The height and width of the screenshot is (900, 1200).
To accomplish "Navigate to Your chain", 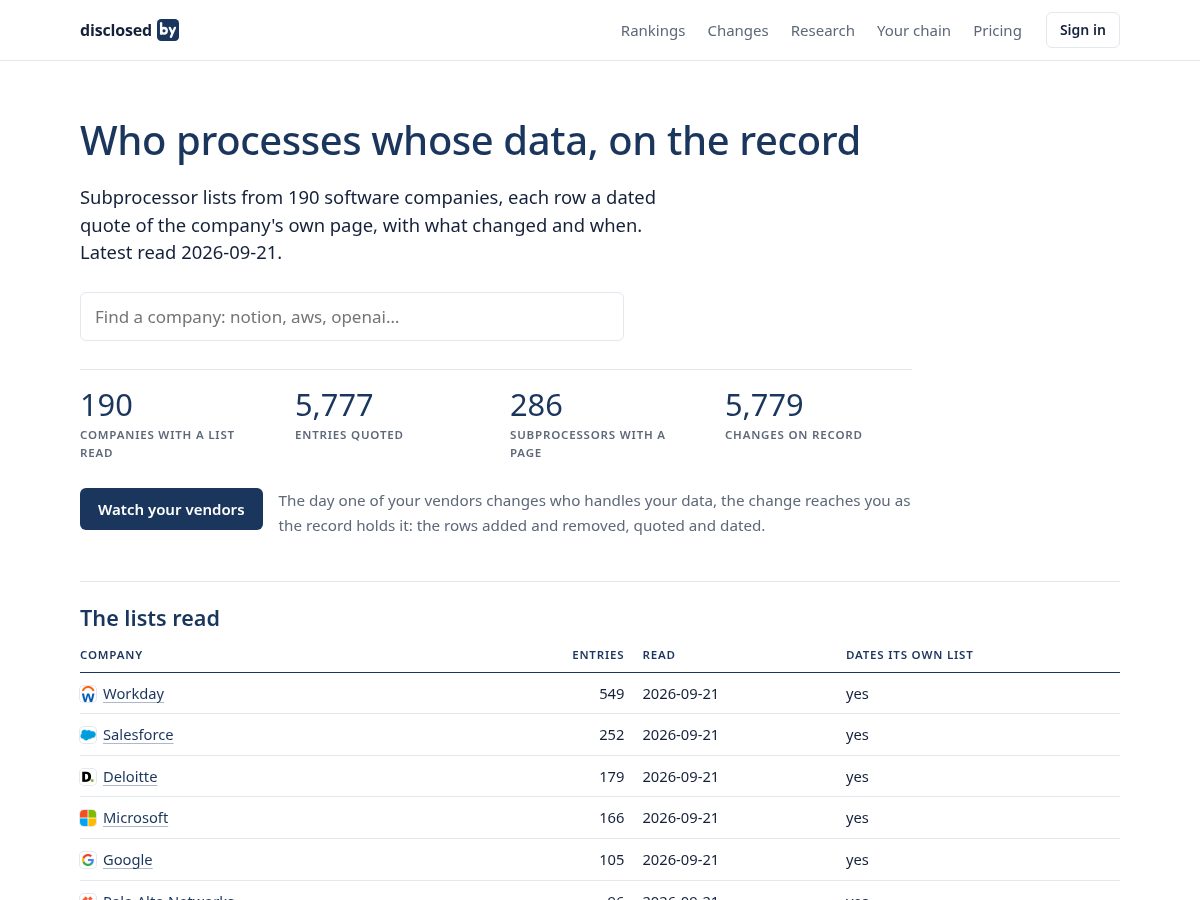I will click(914, 30).
